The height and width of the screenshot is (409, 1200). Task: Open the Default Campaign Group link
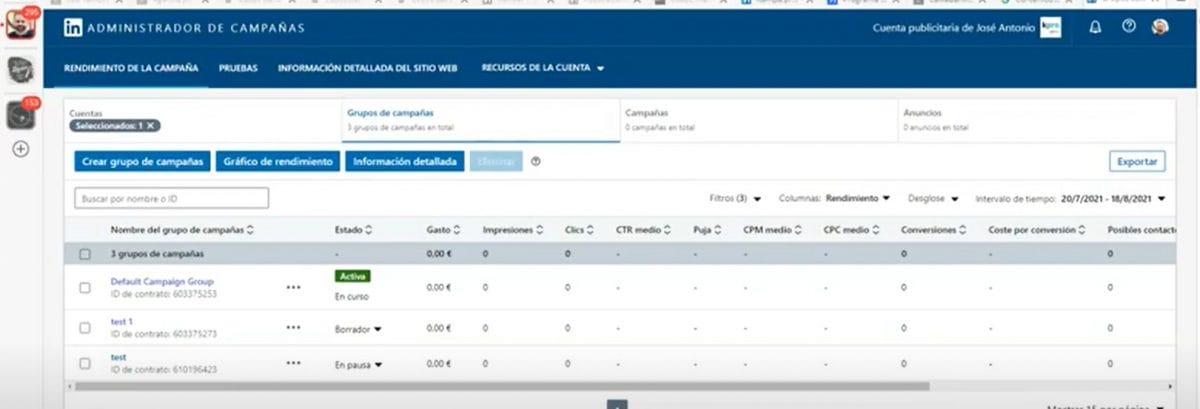pos(162,282)
